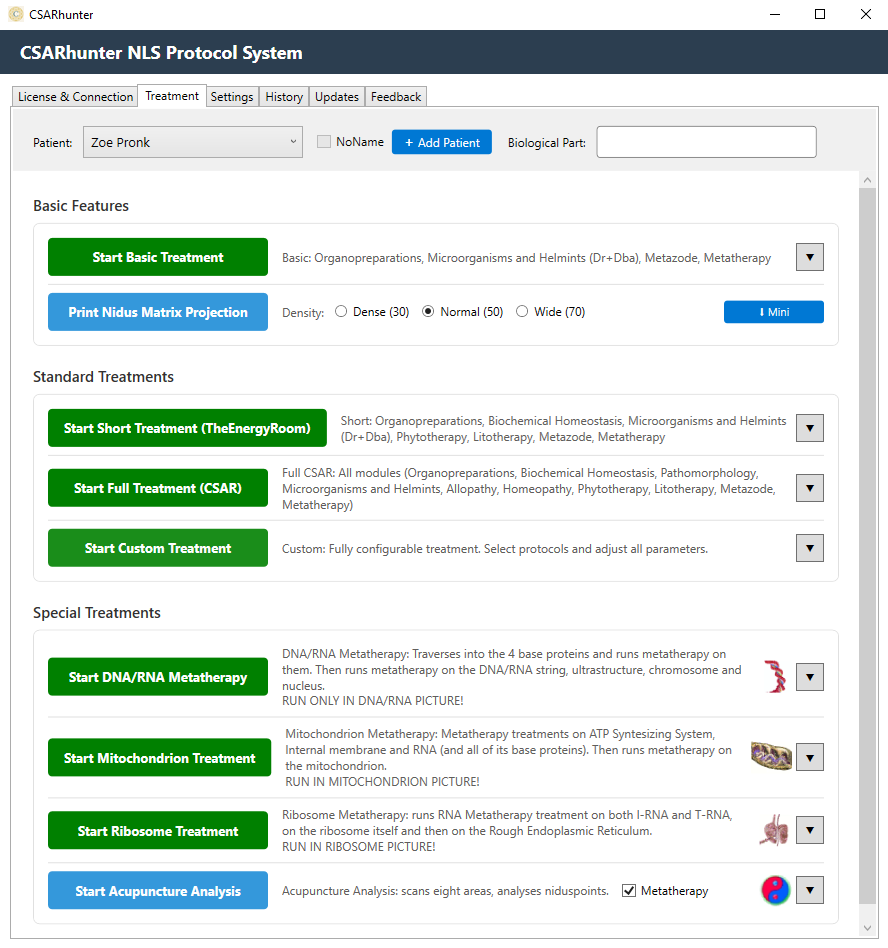Click the ribosome picture icon
Image resolution: width=888 pixels, height=948 pixels.
coord(773,830)
